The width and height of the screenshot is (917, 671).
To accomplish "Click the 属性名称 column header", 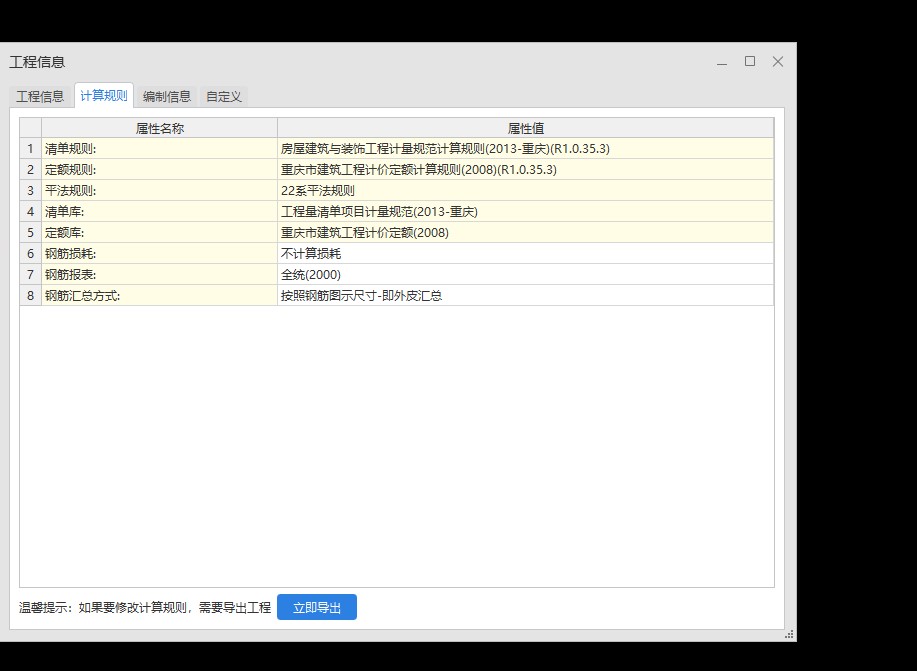I will 160,128.
